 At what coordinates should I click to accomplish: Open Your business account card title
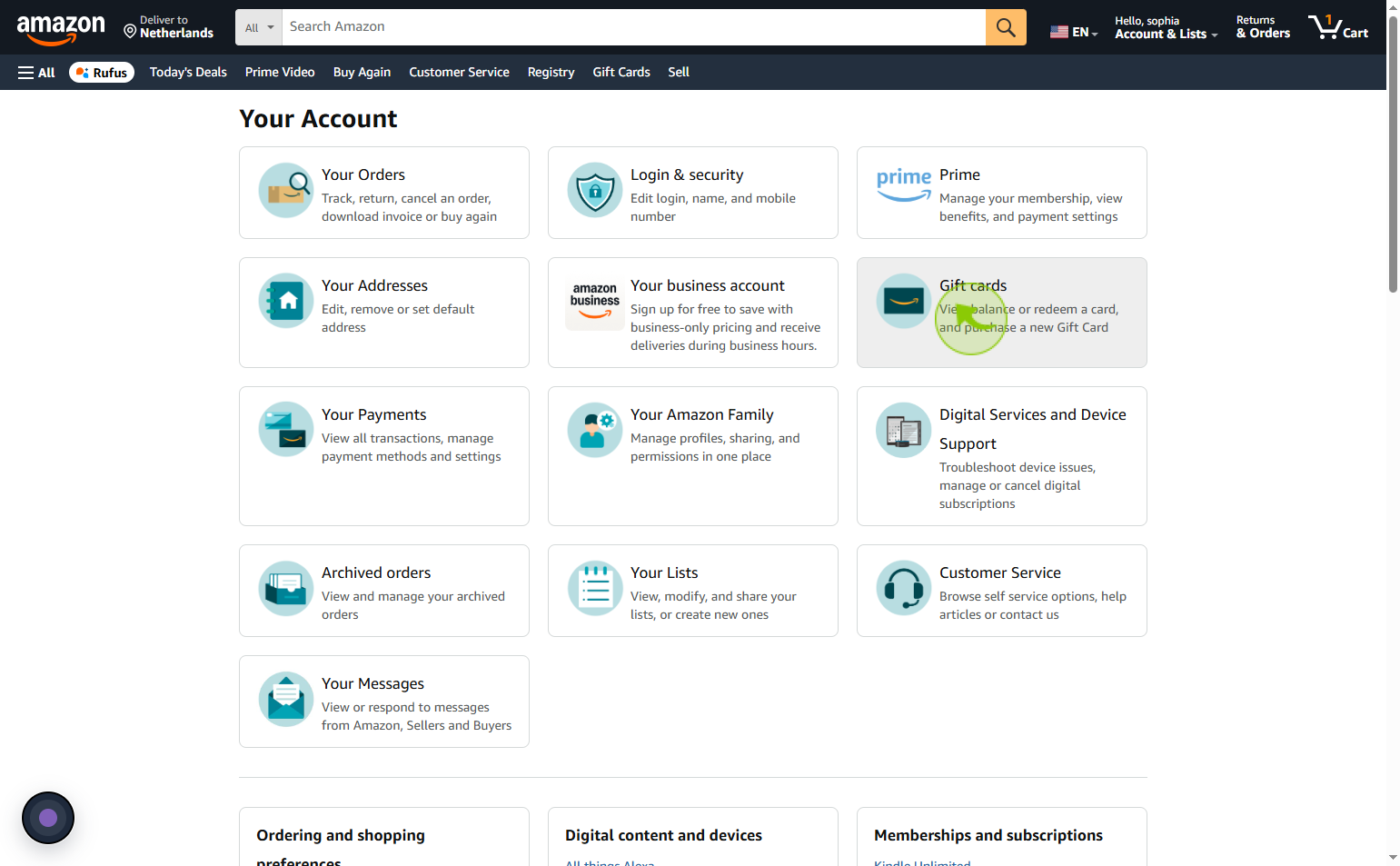(708, 285)
